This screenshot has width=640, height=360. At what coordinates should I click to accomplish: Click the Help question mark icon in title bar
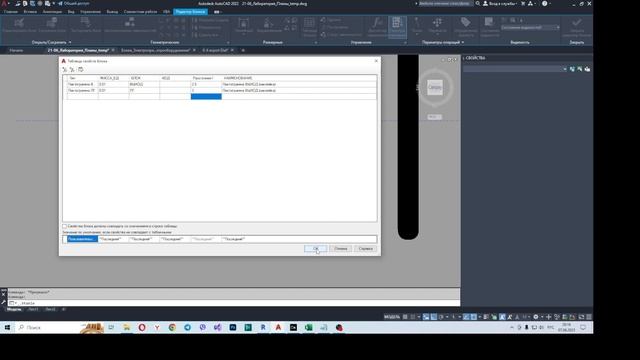pos(544,4)
